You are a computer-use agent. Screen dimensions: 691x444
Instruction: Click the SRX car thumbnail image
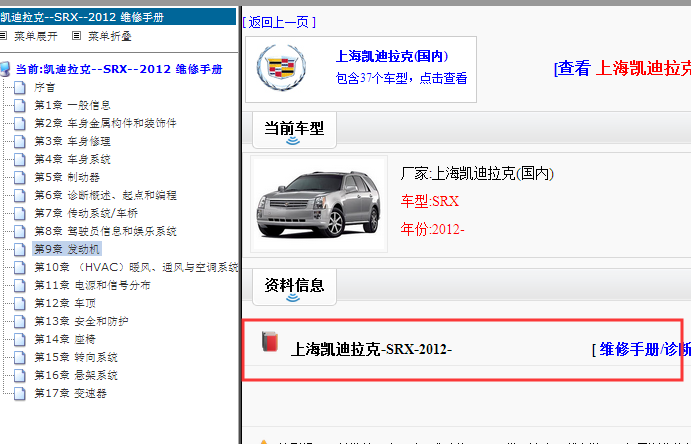pyautogui.click(x=319, y=204)
